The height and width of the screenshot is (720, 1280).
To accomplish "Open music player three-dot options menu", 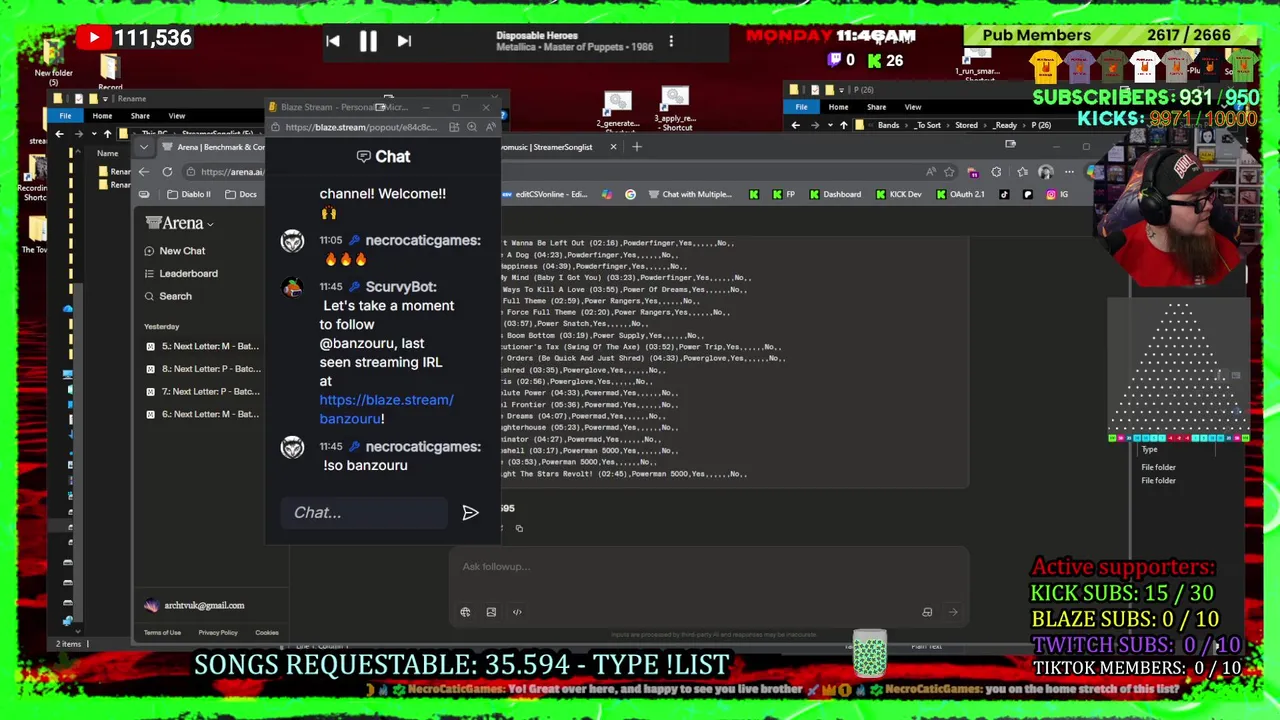I will [671, 41].
